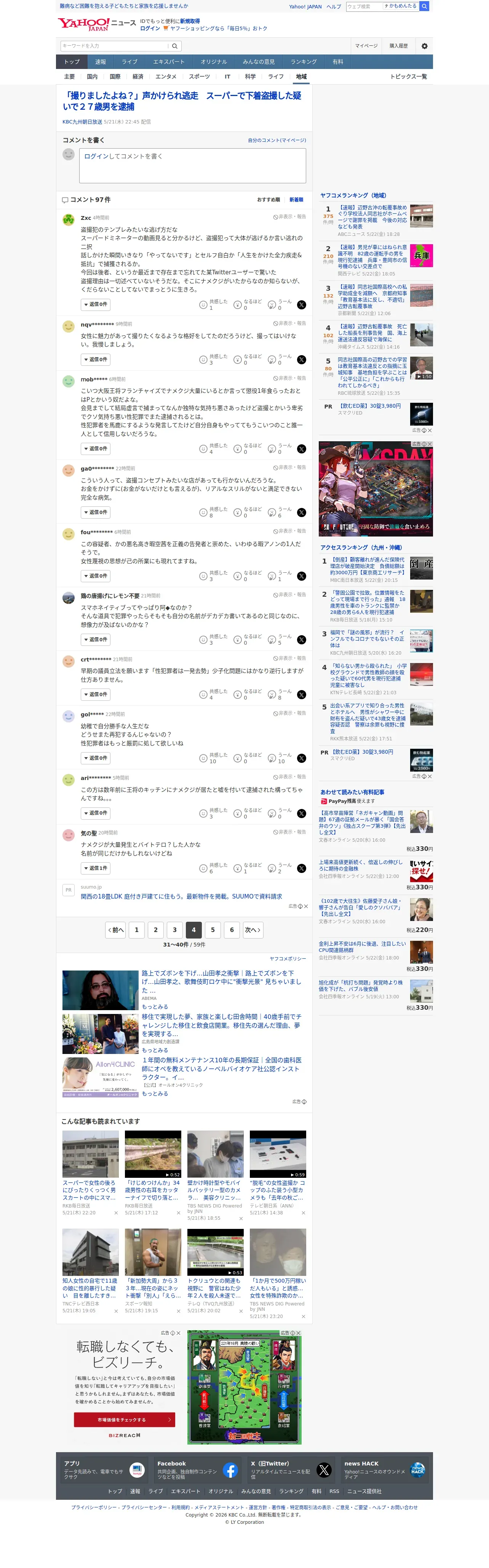
Task: Click うーん icon on gao's comment
Action: tap(271, 513)
